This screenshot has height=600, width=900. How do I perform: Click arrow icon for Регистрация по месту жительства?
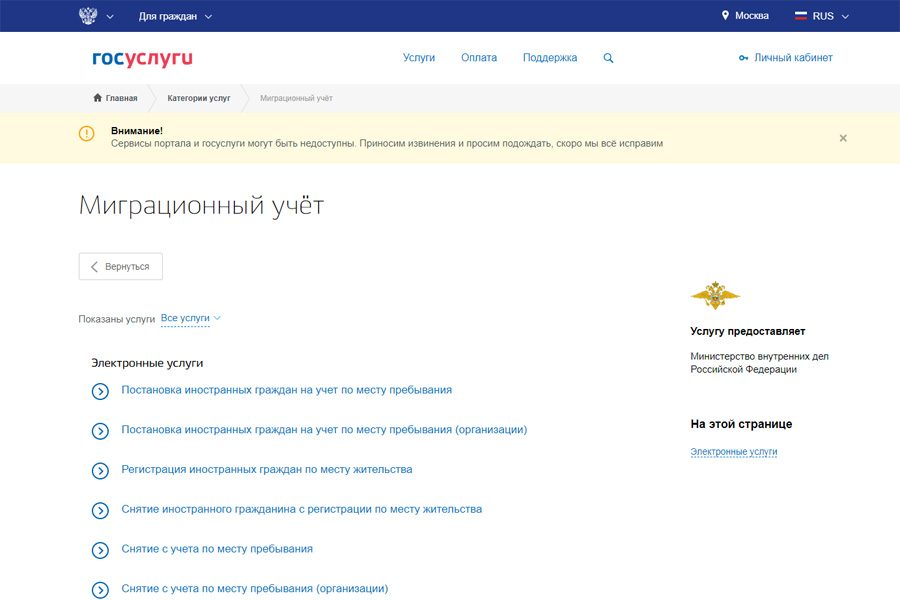pos(100,471)
